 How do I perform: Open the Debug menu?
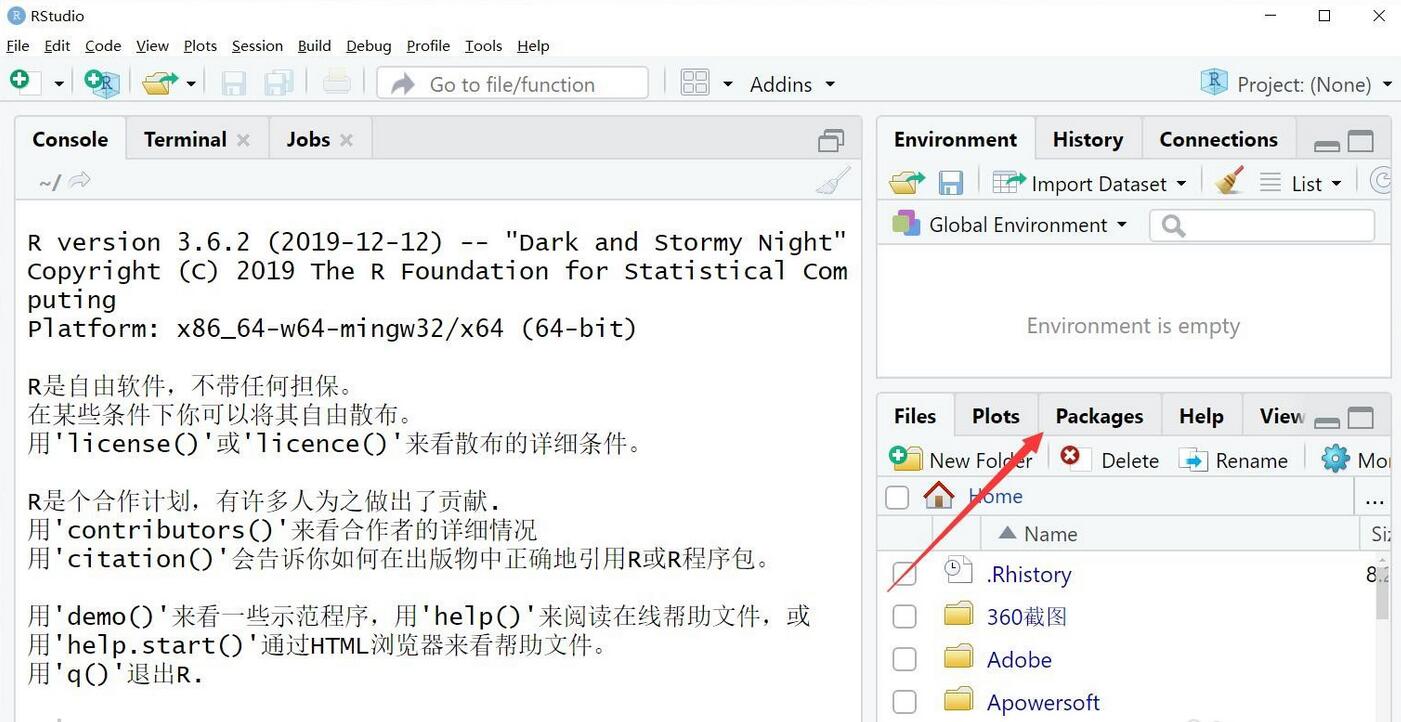(369, 46)
